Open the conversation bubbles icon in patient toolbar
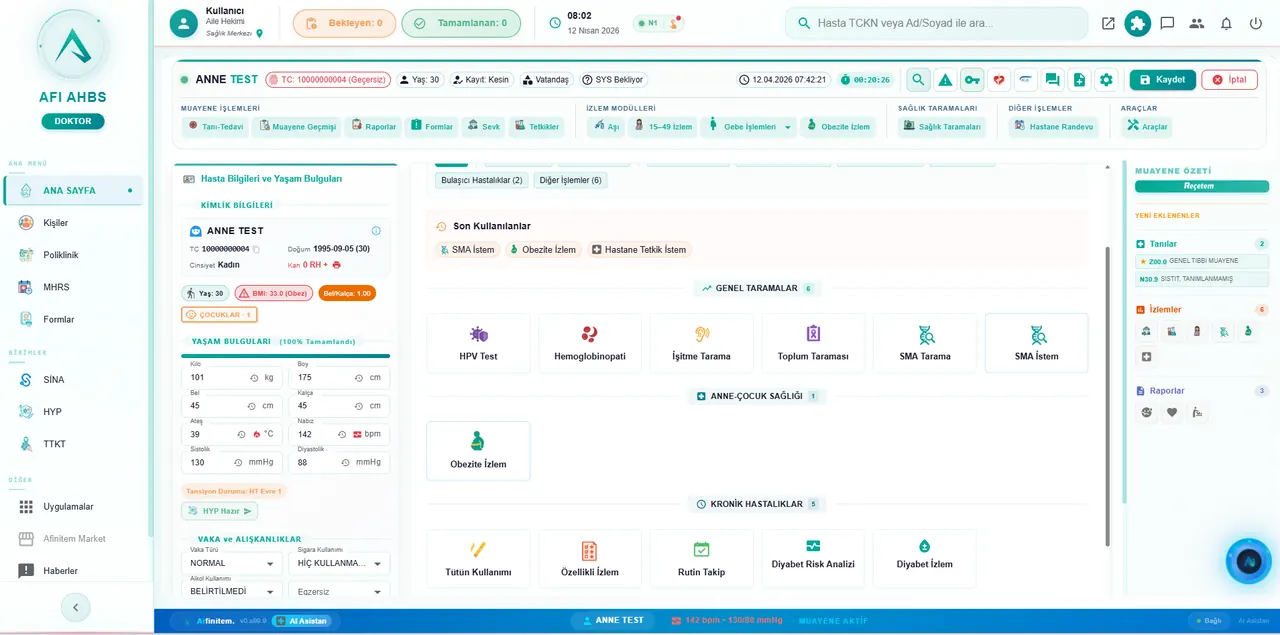The image size is (1280, 635). 1052,80
